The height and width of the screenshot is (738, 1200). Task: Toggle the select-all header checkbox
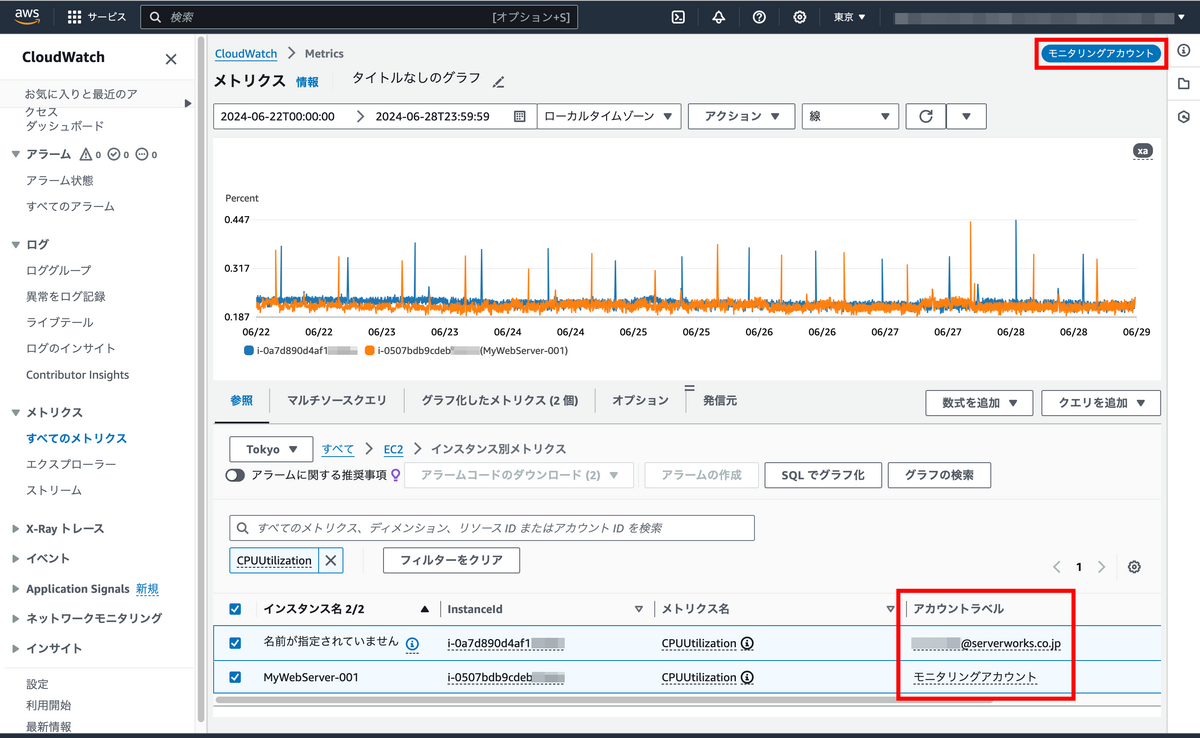coord(235,608)
